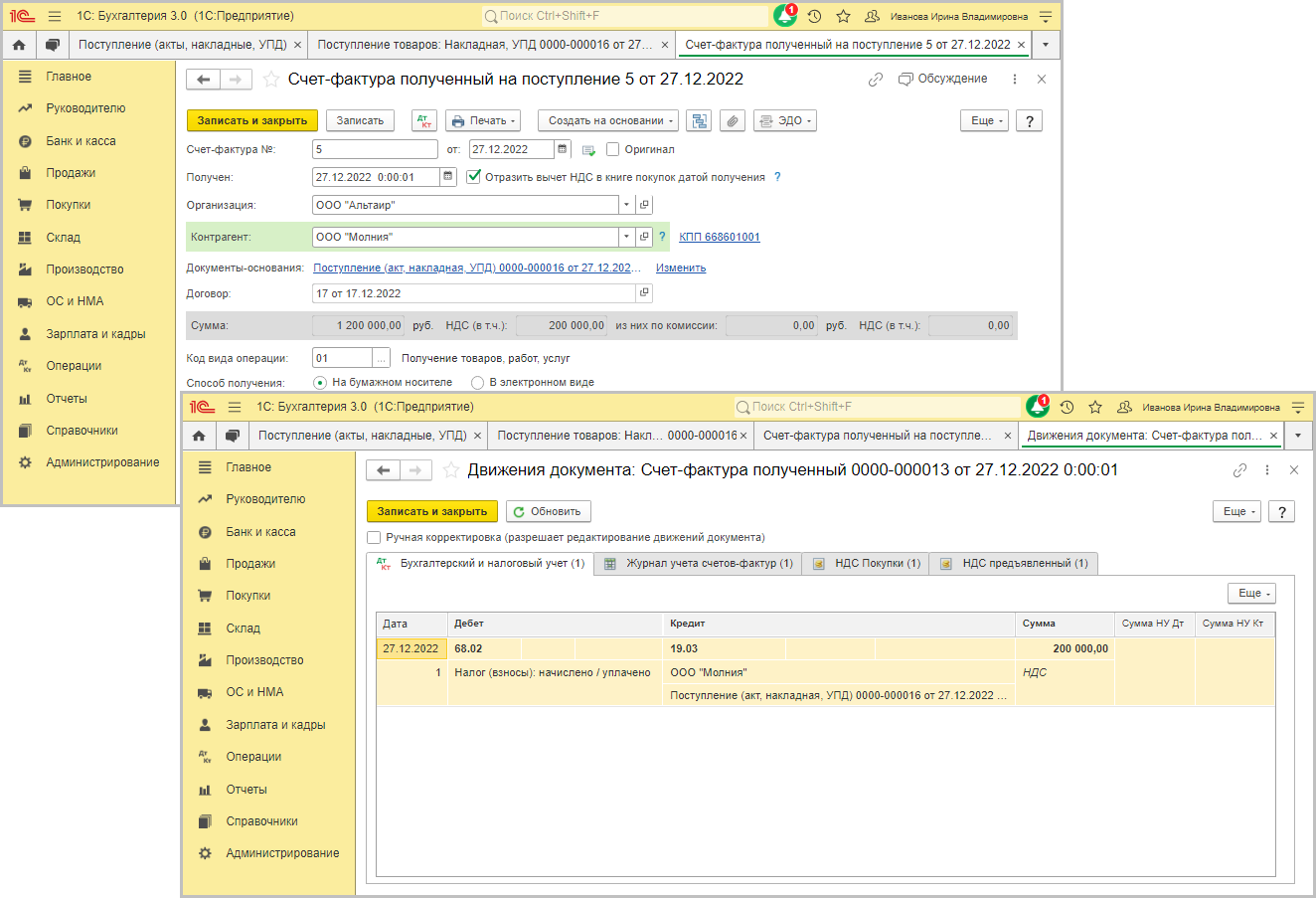Expand Печать dropdown button
The image size is (1316, 898).
pos(483,120)
